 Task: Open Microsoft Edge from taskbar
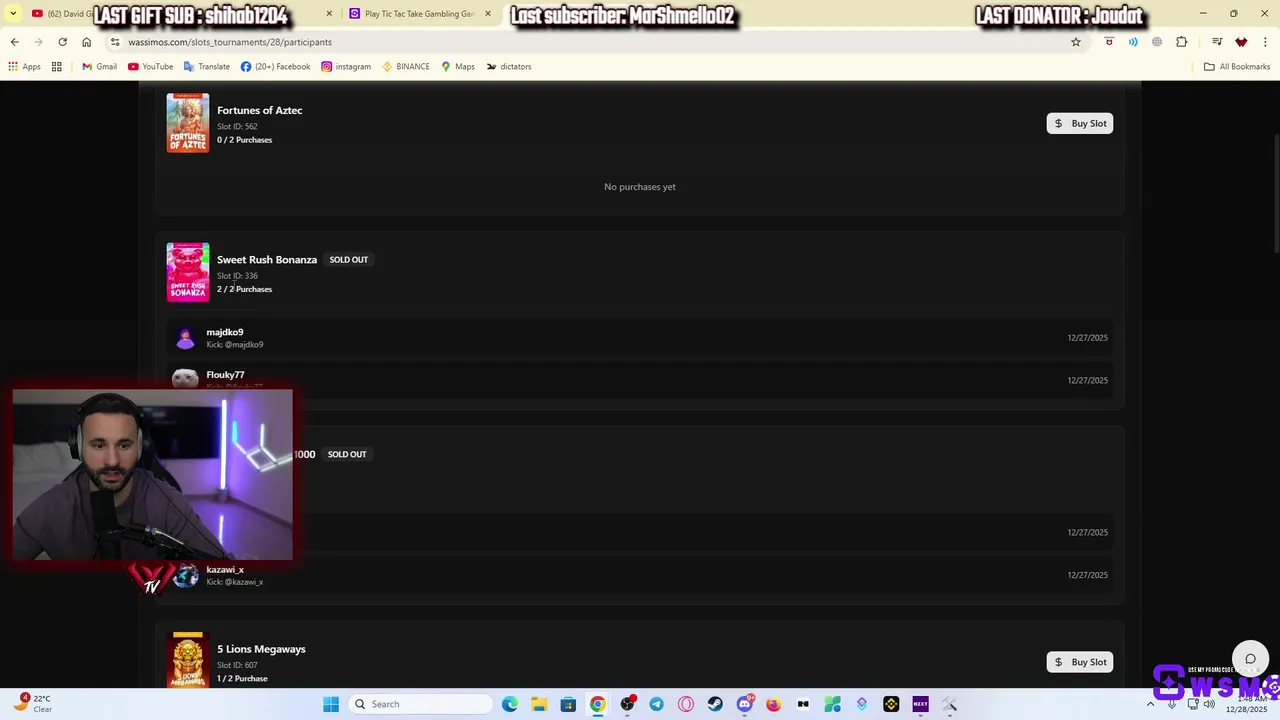[x=510, y=704]
